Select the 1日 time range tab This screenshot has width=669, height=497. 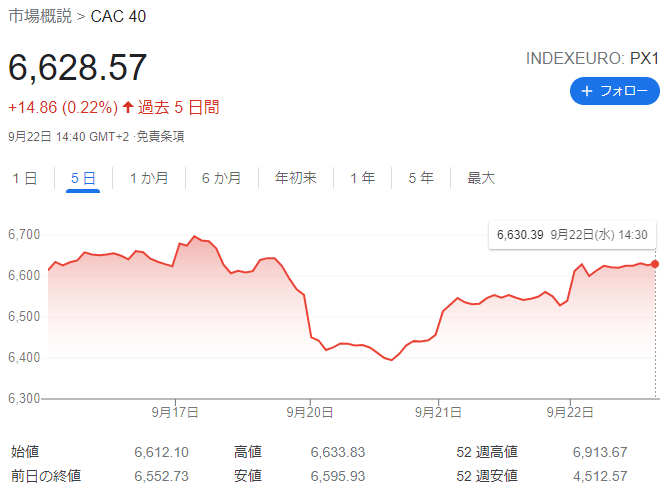(25, 178)
